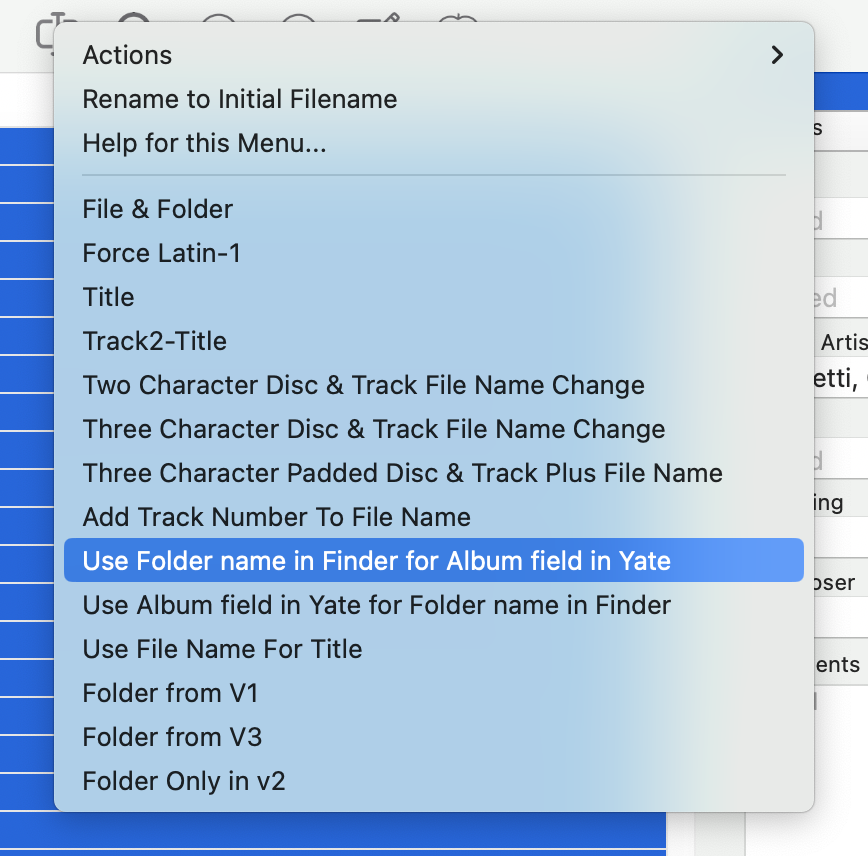Pick the Title rename template

pyautogui.click(x=108, y=297)
